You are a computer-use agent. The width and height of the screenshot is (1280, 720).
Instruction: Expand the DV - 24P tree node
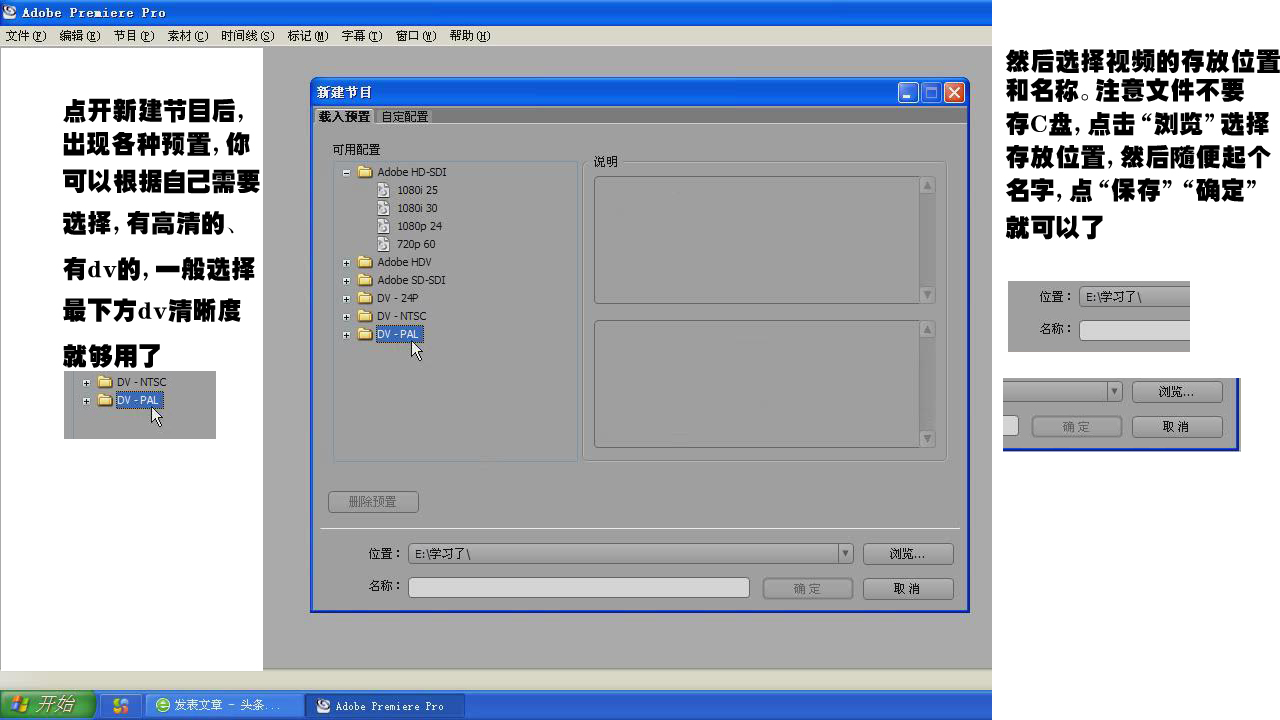347,299
